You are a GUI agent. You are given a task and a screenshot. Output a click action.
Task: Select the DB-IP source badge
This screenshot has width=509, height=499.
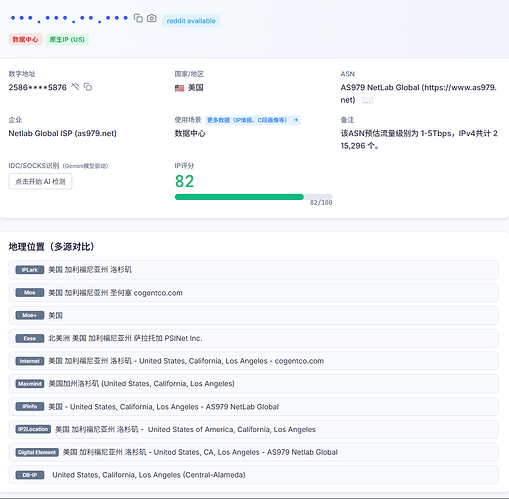click(30, 475)
